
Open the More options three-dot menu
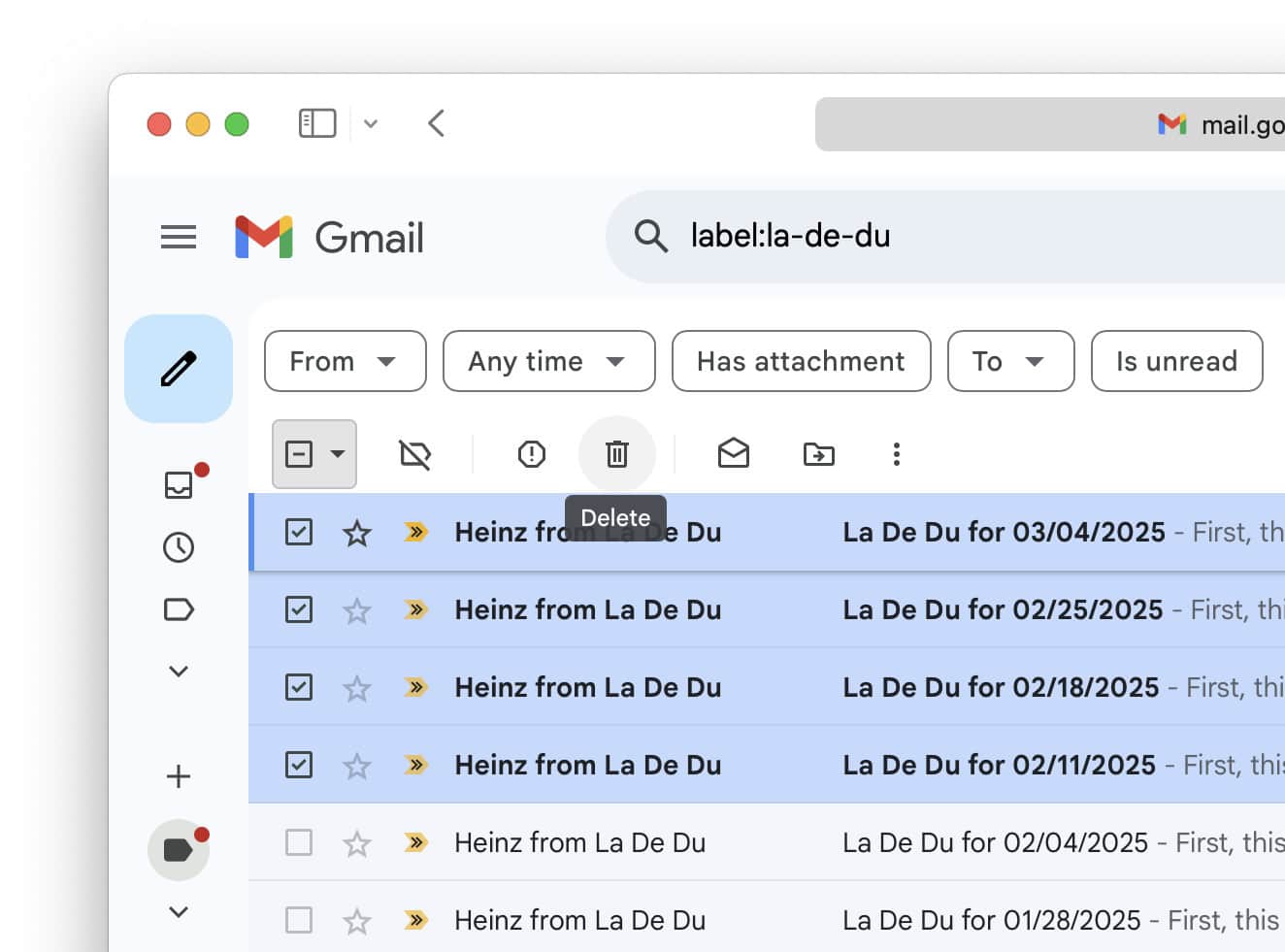(897, 454)
